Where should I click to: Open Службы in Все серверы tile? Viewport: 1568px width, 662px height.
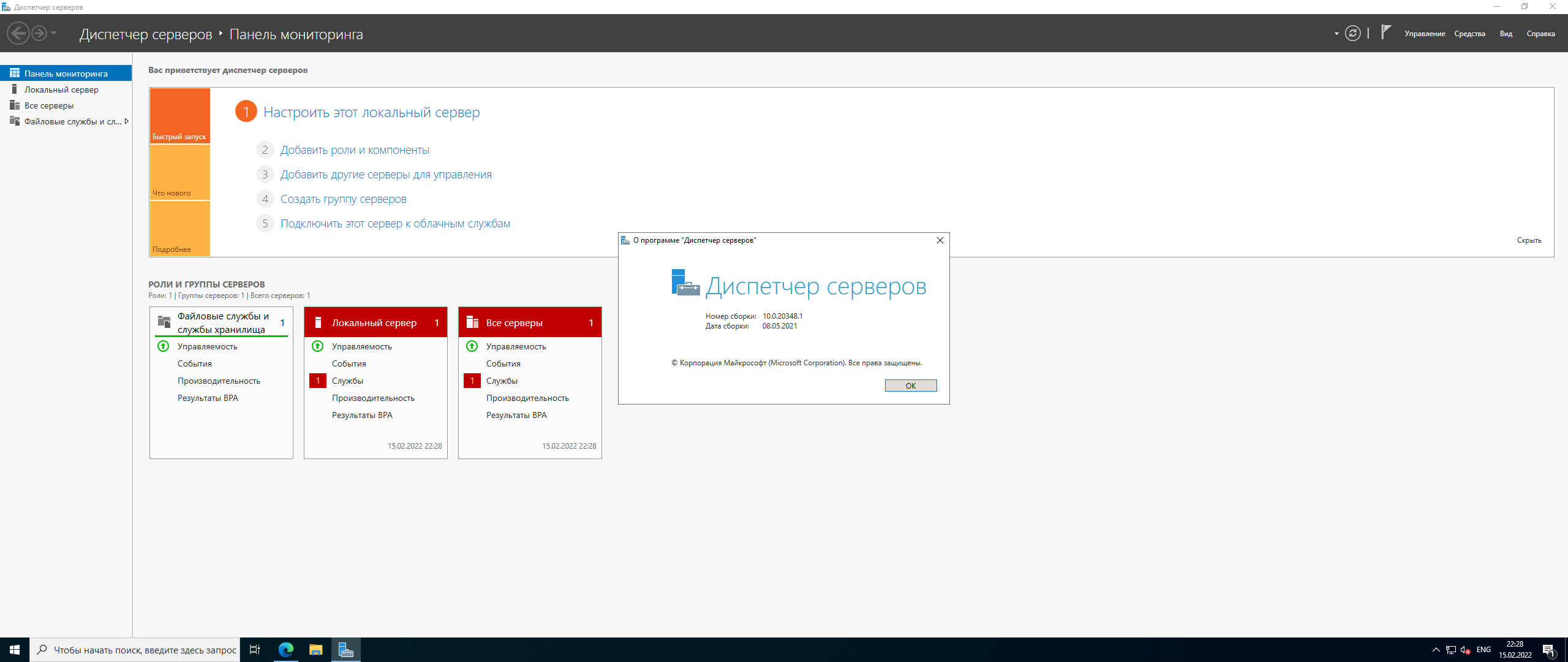click(x=502, y=381)
